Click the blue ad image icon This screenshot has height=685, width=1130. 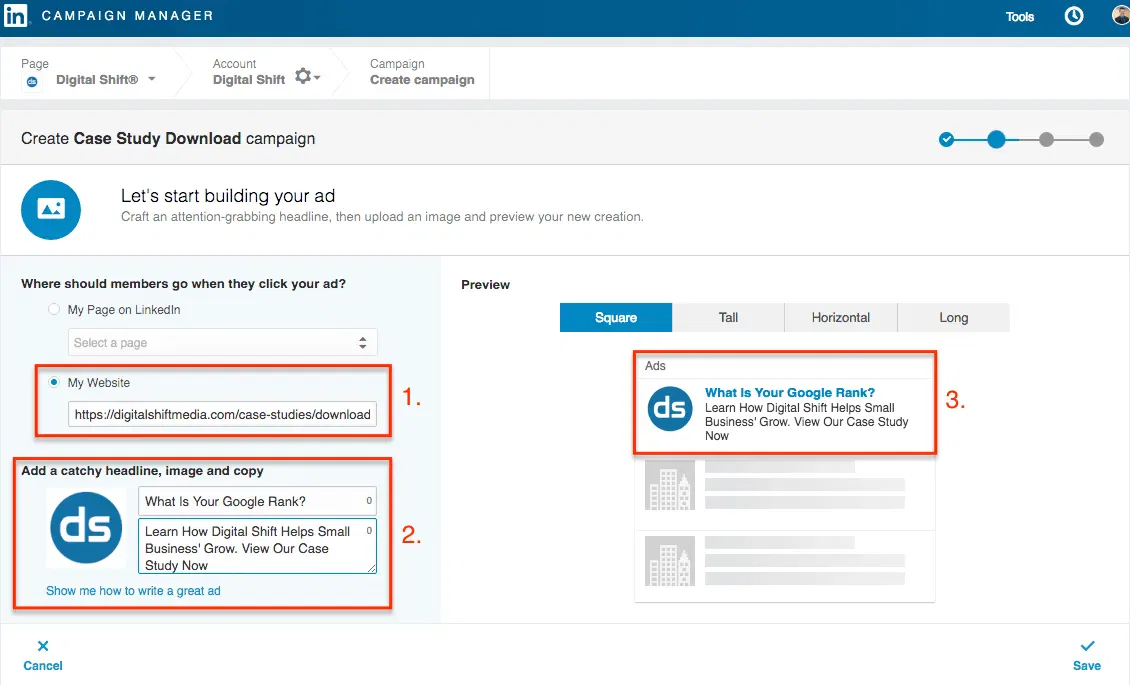(50, 210)
